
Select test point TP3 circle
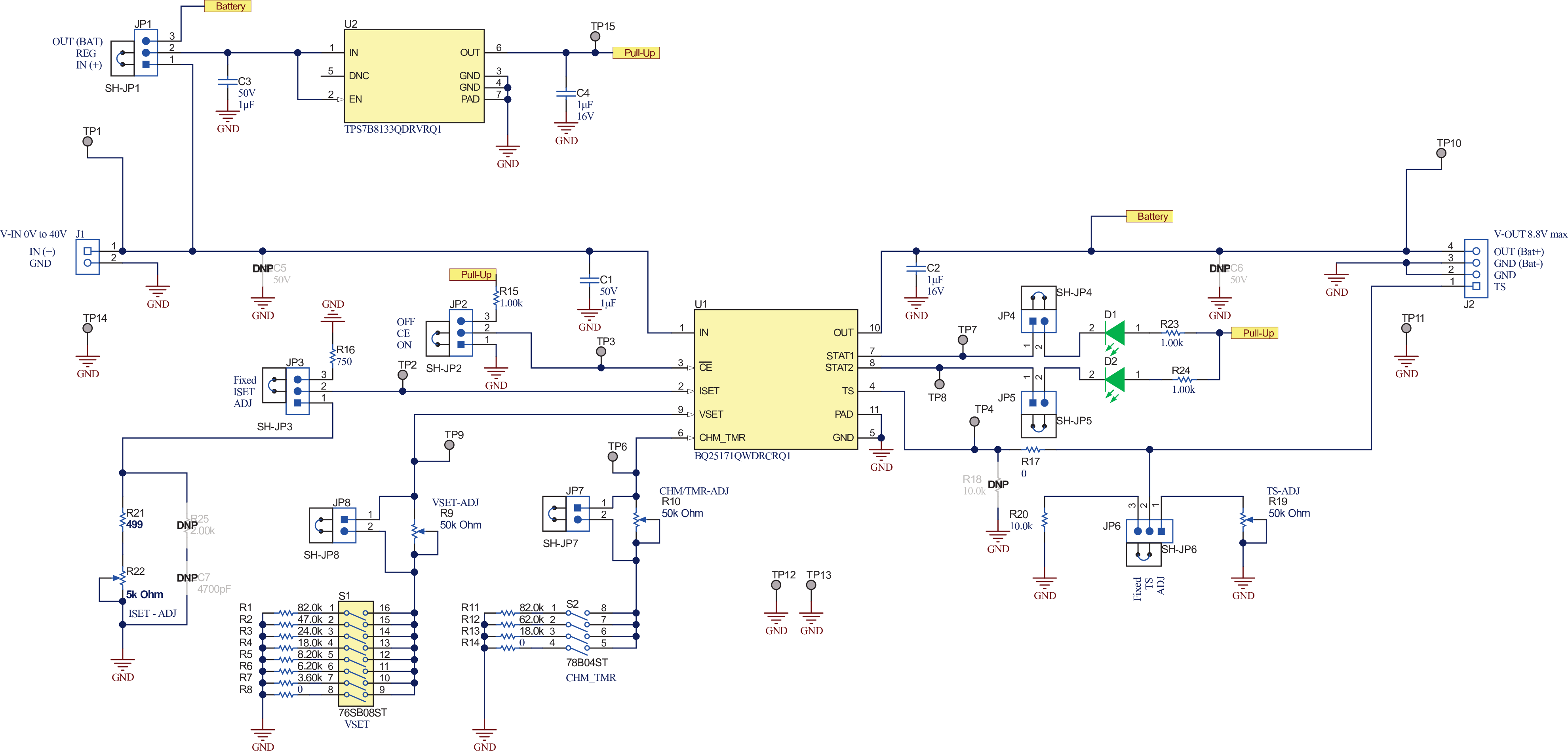click(x=601, y=351)
